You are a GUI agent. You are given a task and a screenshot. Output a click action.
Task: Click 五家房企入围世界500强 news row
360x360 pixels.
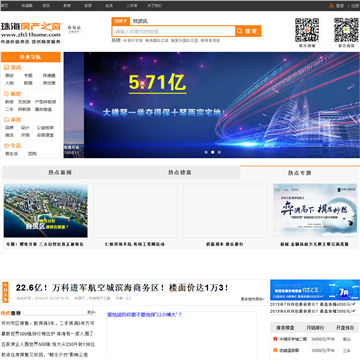(x=48, y=344)
